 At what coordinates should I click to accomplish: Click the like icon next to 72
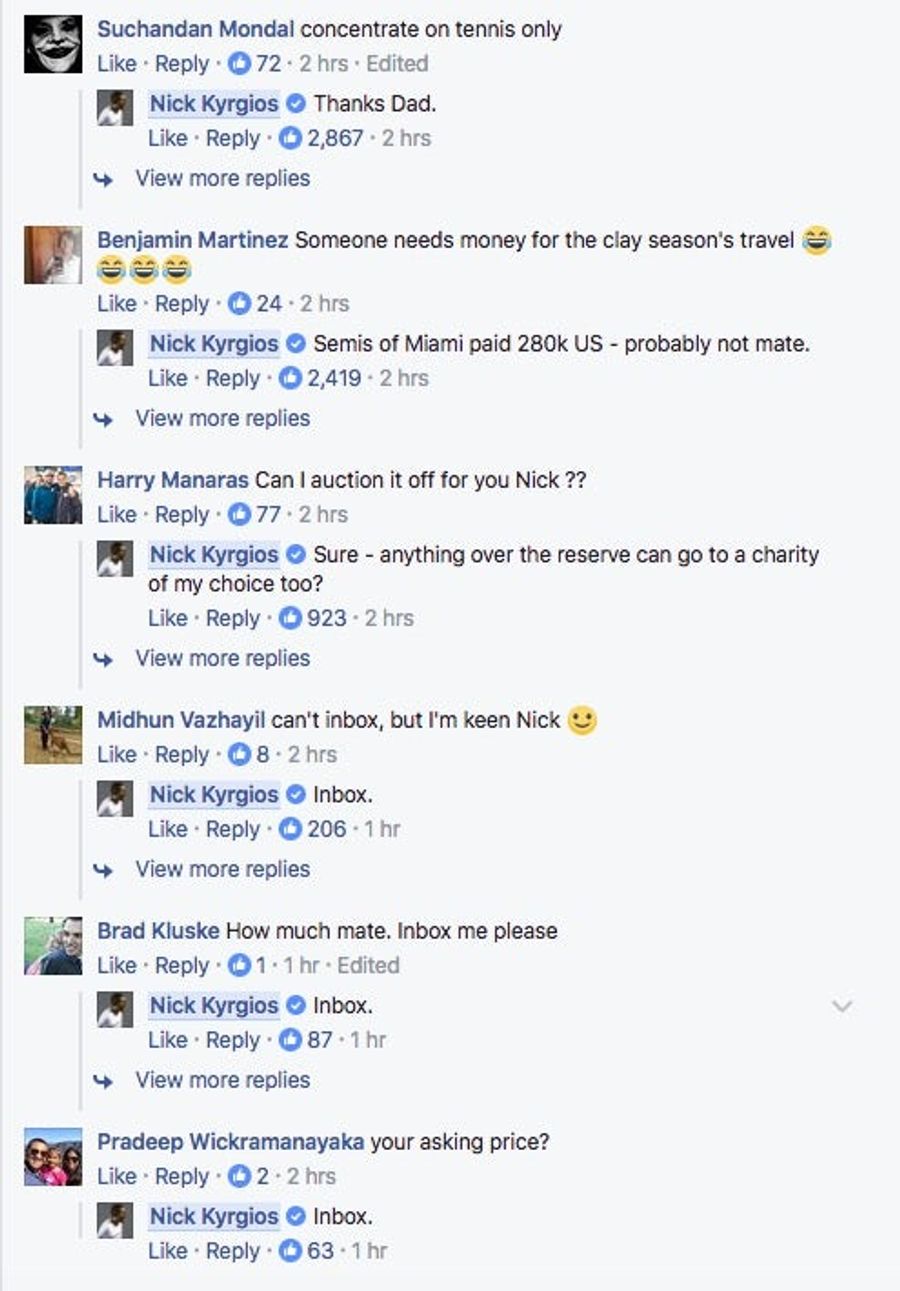239,63
